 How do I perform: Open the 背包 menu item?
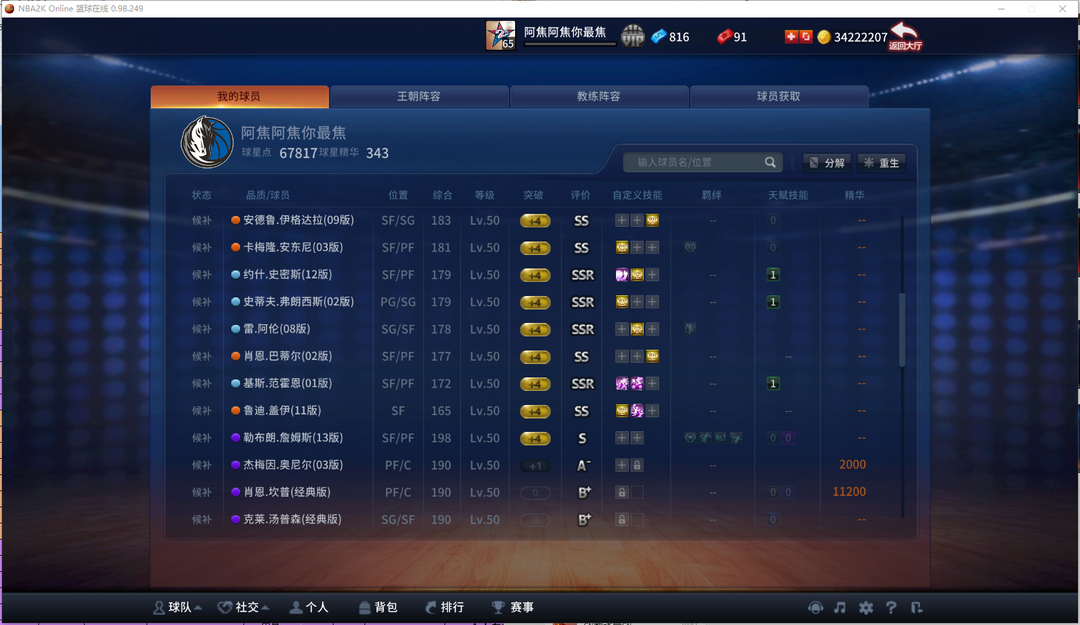(x=377, y=607)
